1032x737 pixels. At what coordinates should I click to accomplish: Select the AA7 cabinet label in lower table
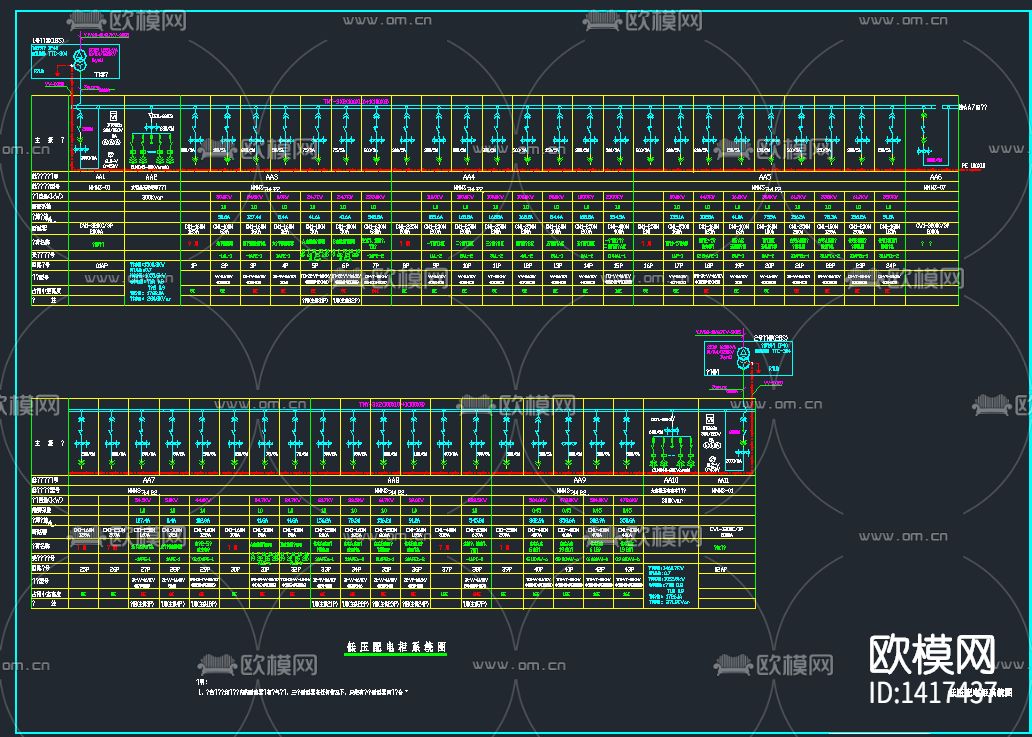coord(150,480)
